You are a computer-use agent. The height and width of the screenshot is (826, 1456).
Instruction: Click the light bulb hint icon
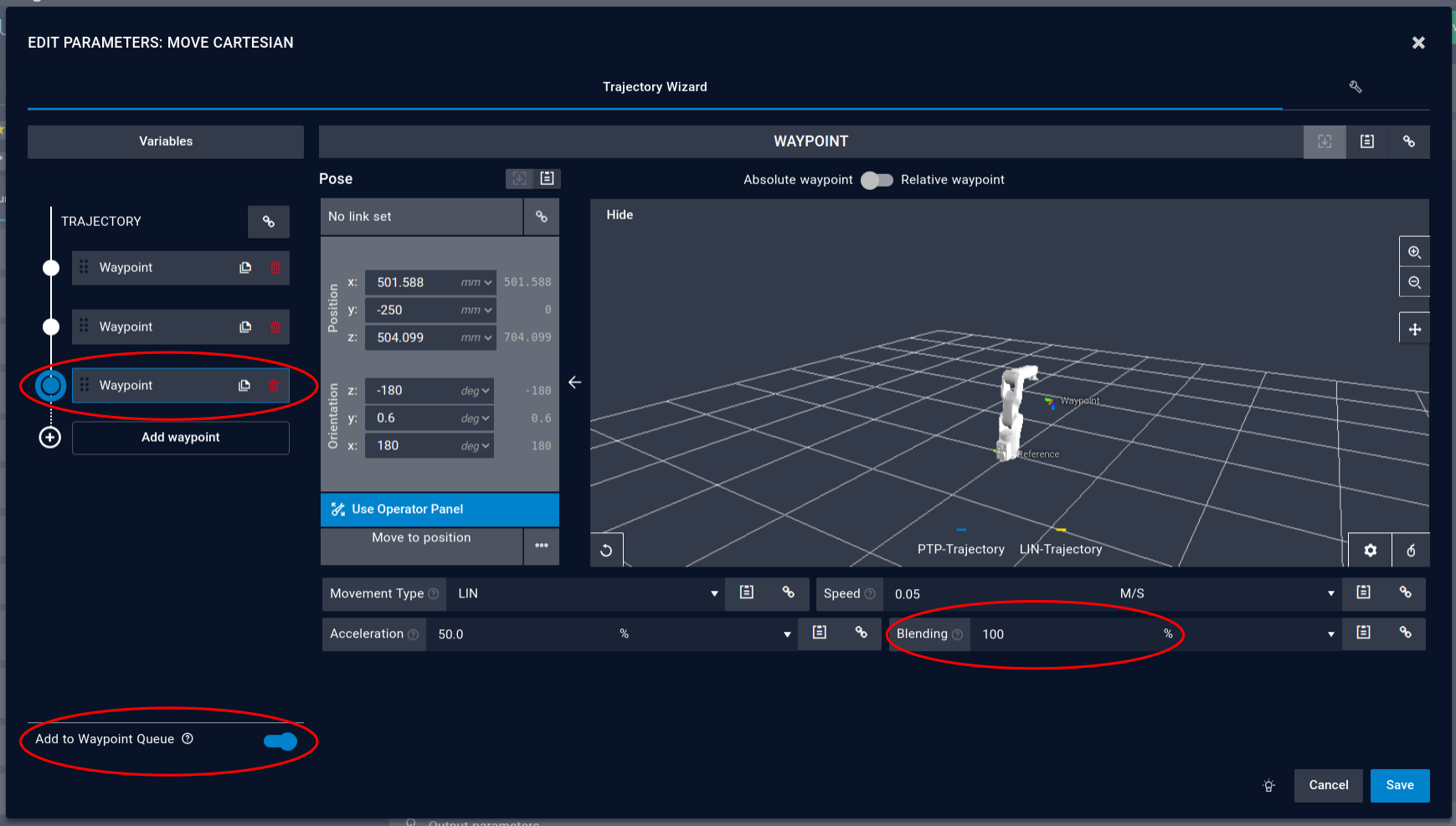[x=1269, y=786]
